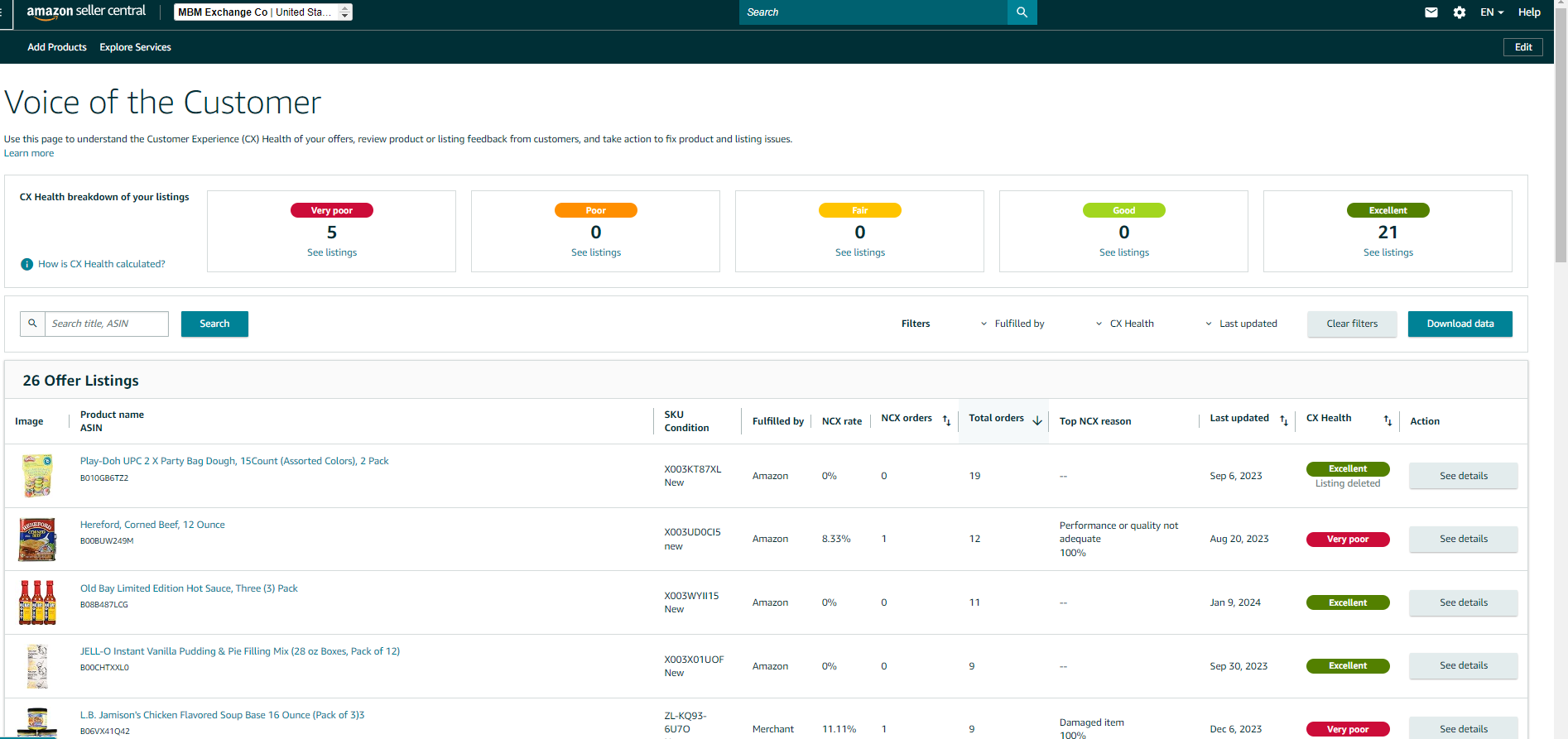Screen dimensions: 1568x739
Task: Open the JELL-O Vanilla Pudding thumbnail
Action: 37,666
